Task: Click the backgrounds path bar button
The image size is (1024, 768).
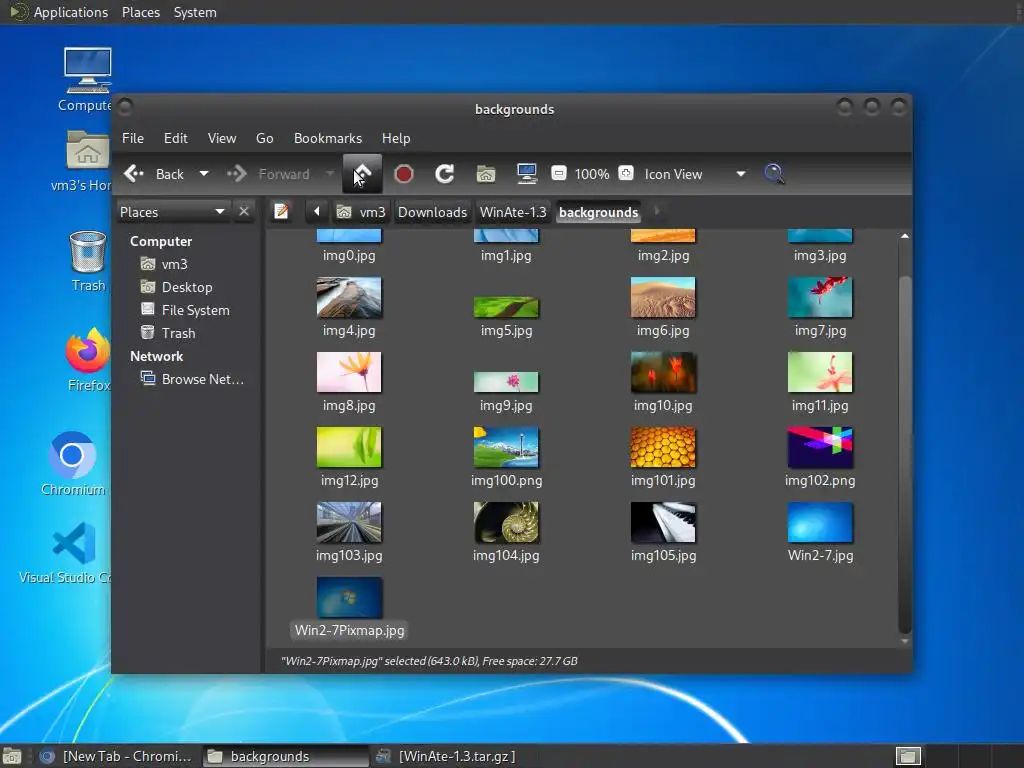Action: coord(598,212)
